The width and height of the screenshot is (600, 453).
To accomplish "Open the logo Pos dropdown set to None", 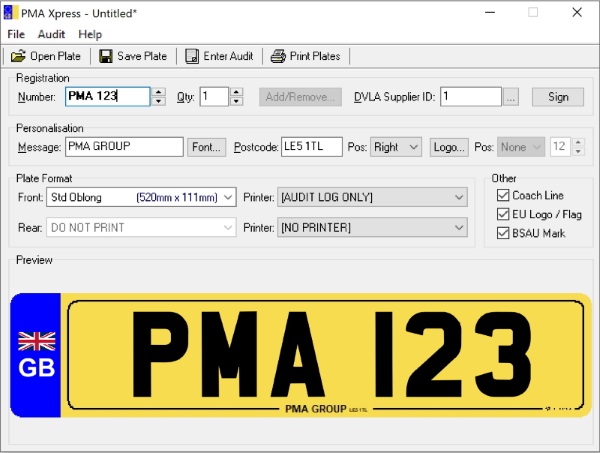I will coord(521,147).
